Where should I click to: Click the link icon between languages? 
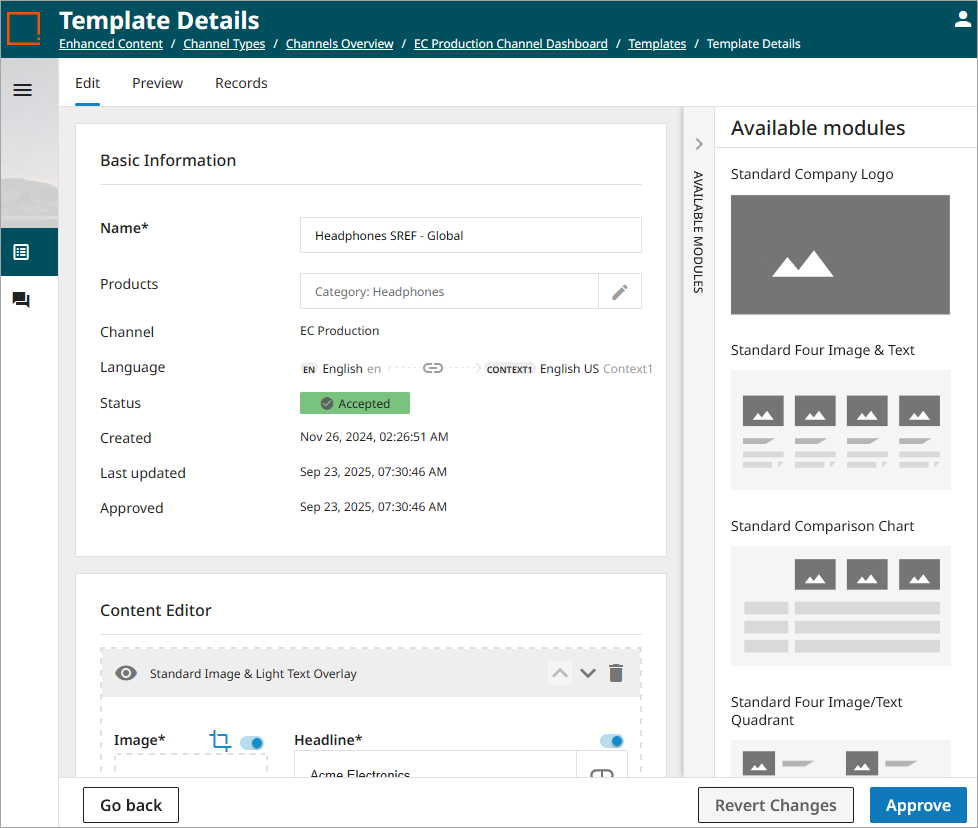click(x=432, y=368)
